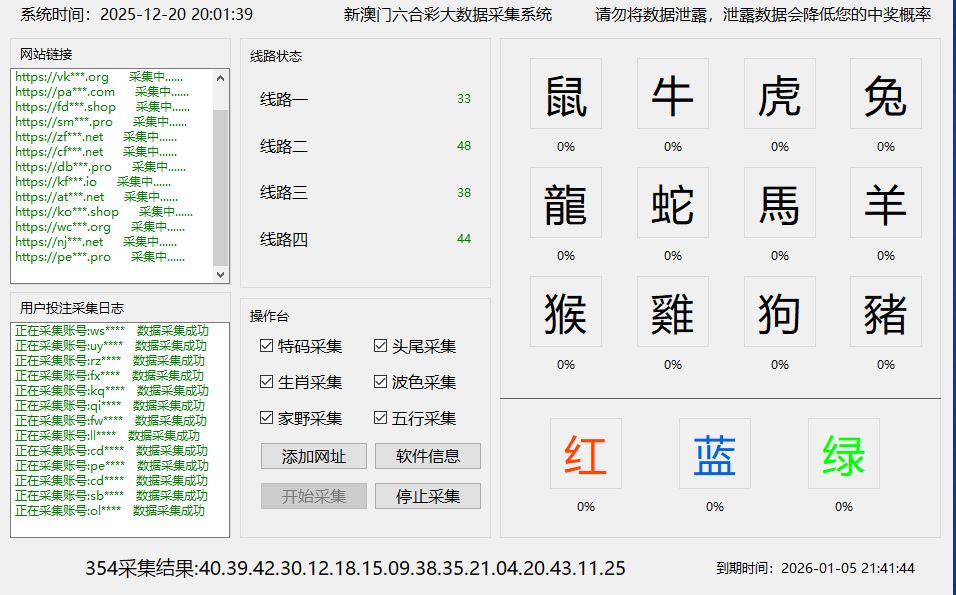This screenshot has height=595, width=956.
Task: Select the 鼠 zodiac tile
Action: [x=565, y=92]
